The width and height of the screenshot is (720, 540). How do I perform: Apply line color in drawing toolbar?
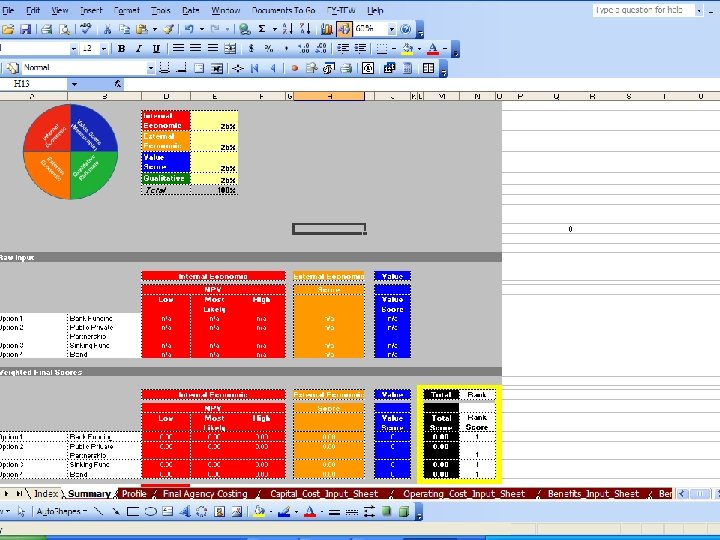click(x=285, y=511)
